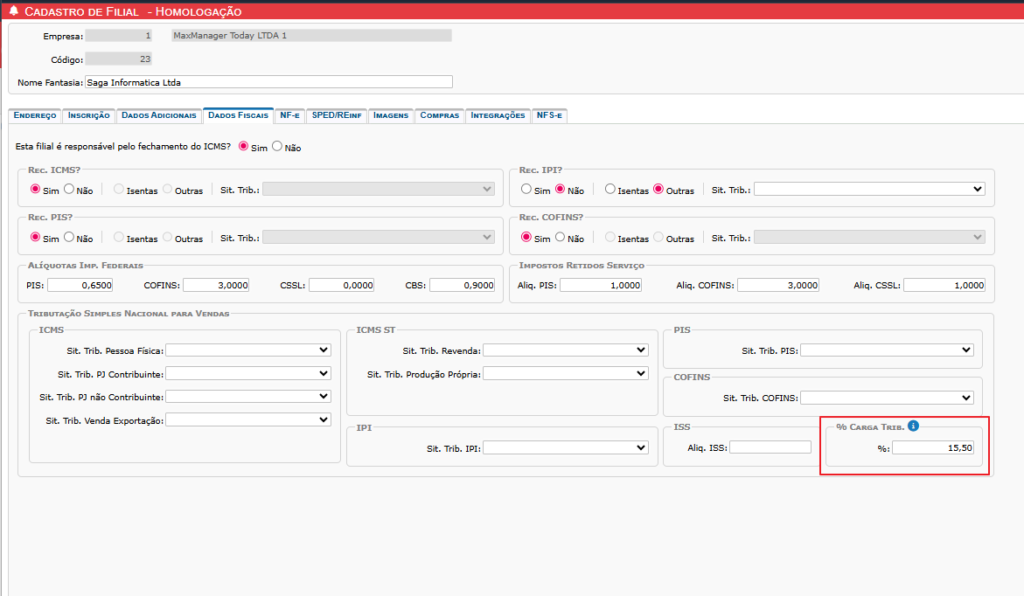Expand Sit. Trib. Pessoa Física dropdown
Image resolution: width=1024 pixels, height=596 pixels.
coord(248,350)
